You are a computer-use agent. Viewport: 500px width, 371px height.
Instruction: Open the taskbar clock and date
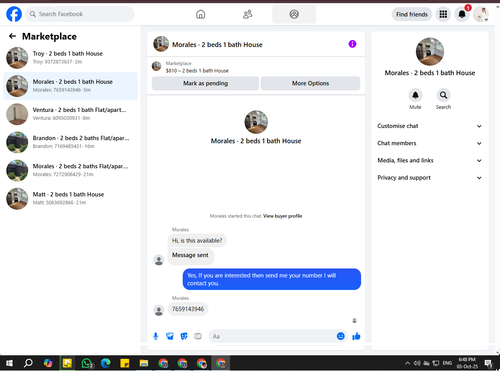(x=467, y=363)
